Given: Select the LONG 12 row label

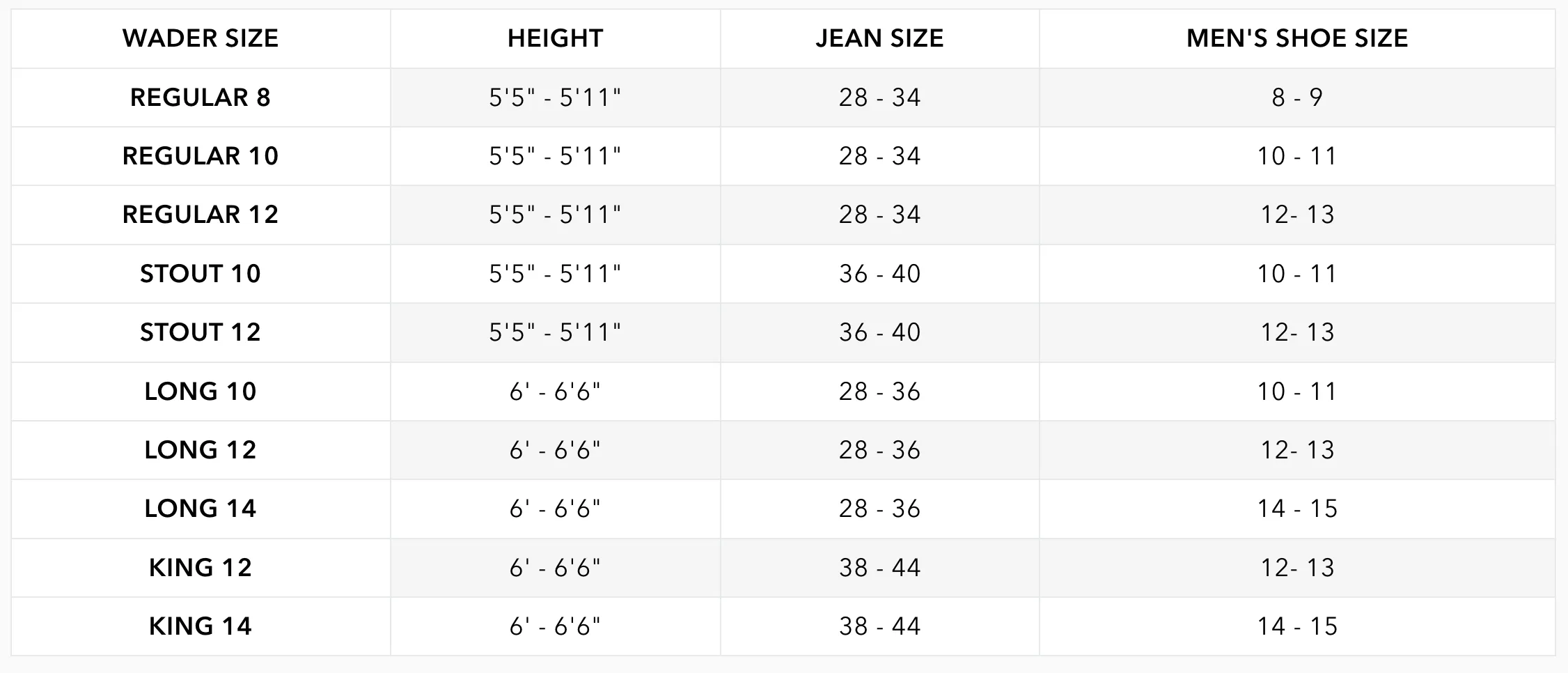Looking at the screenshot, I should 201,450.
